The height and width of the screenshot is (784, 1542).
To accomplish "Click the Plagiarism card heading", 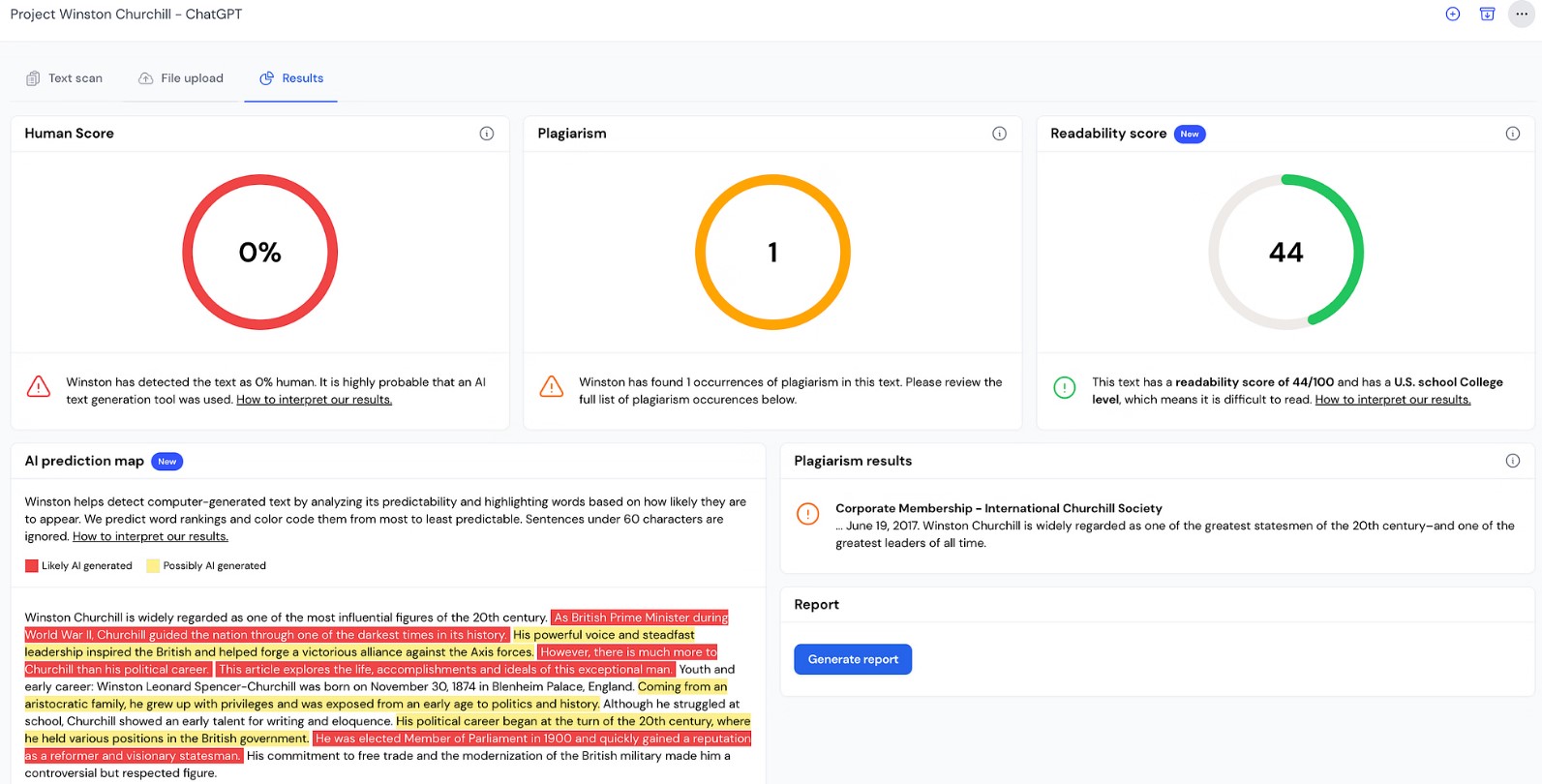I will [572, 134].
